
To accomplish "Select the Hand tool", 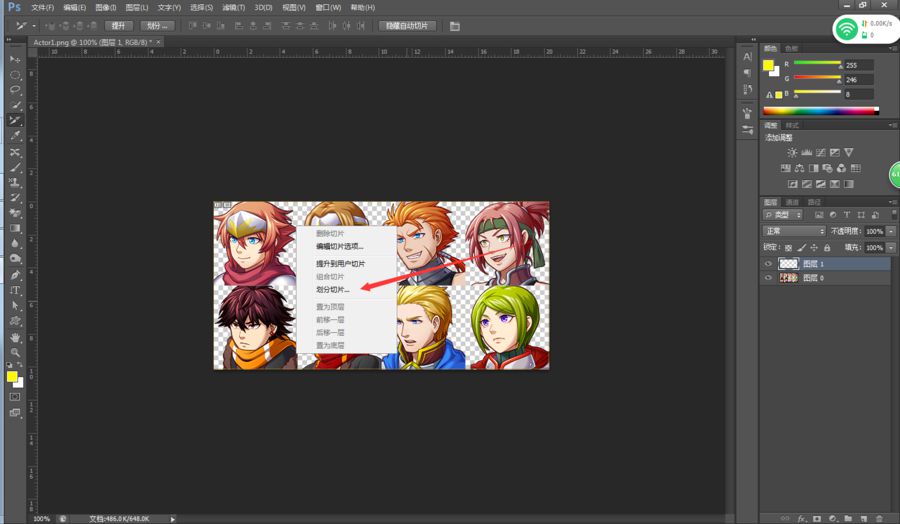I will tap(15, 337).
